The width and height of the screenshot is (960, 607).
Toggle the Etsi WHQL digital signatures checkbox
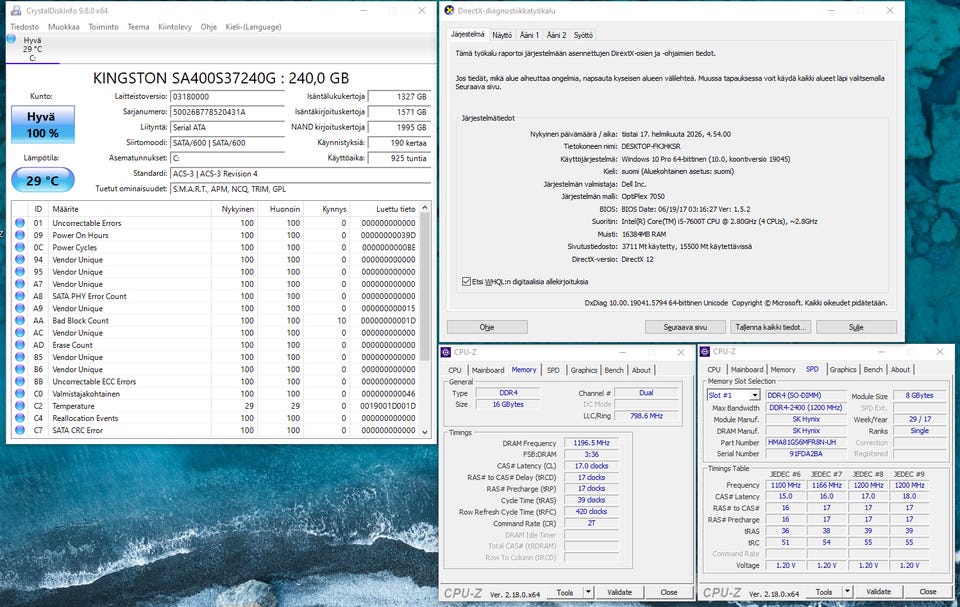click(467, 282)
